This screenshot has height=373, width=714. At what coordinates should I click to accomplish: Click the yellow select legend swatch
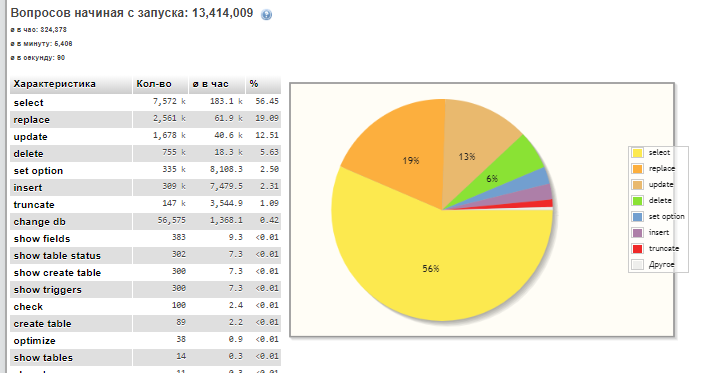pyautogui.click(x=638, y=153)
